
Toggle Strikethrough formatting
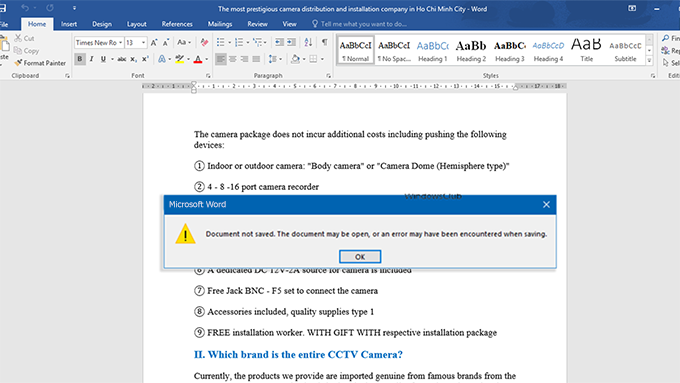click(x=122, y=59)
